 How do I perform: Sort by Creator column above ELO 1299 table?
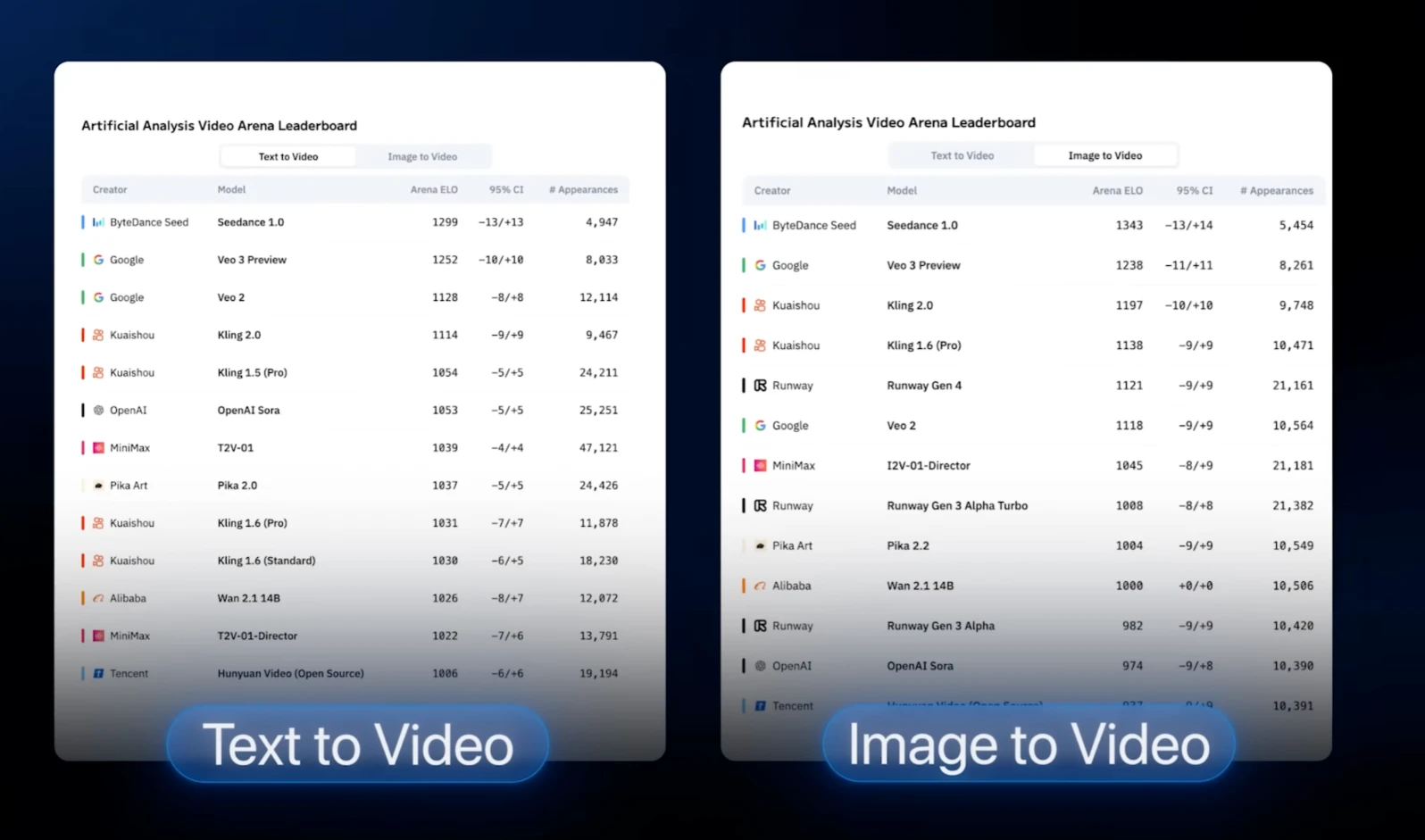pyautogui.click(x=110, y=189)
